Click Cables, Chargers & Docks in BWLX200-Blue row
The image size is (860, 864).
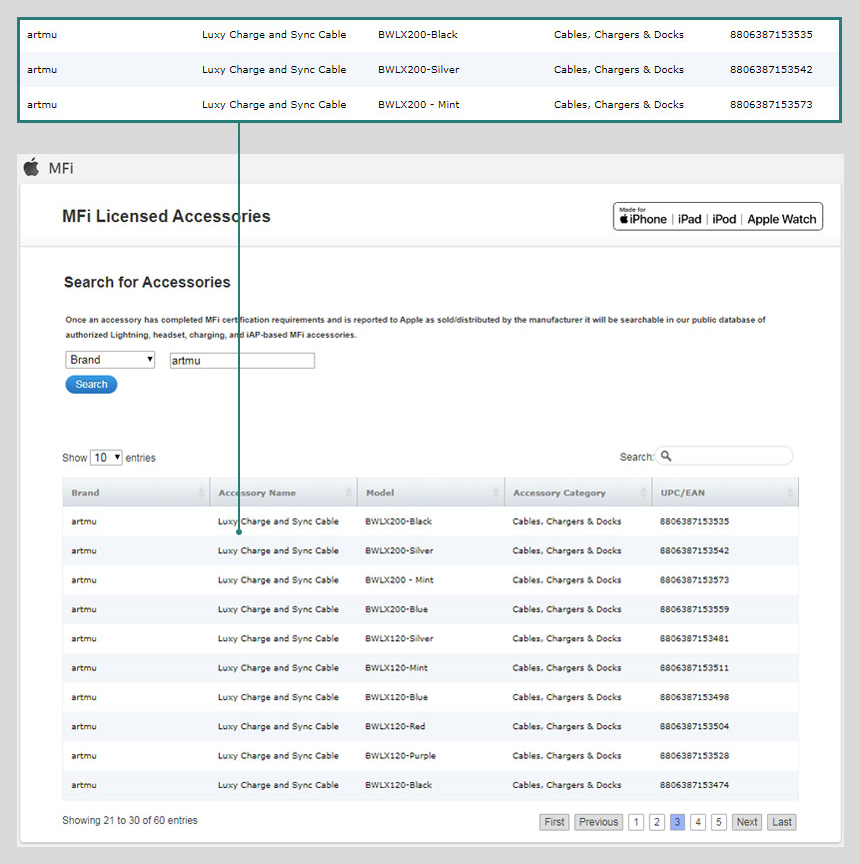pyautogui.click(x=566, y=609)
